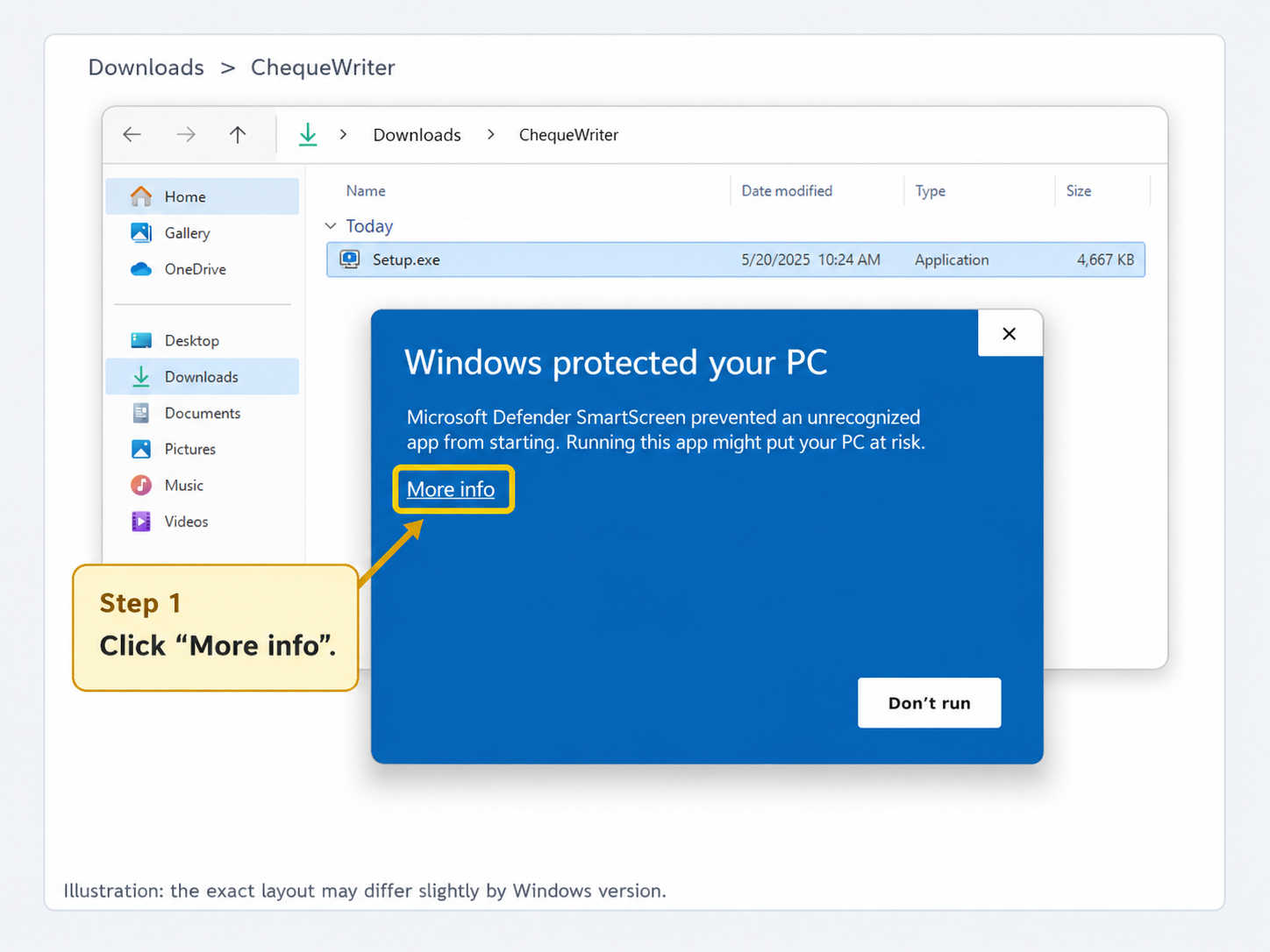This screenshot has width=1270, height=952.
Task: Go up one folder with the up arrow
Action: coord(238,134)
